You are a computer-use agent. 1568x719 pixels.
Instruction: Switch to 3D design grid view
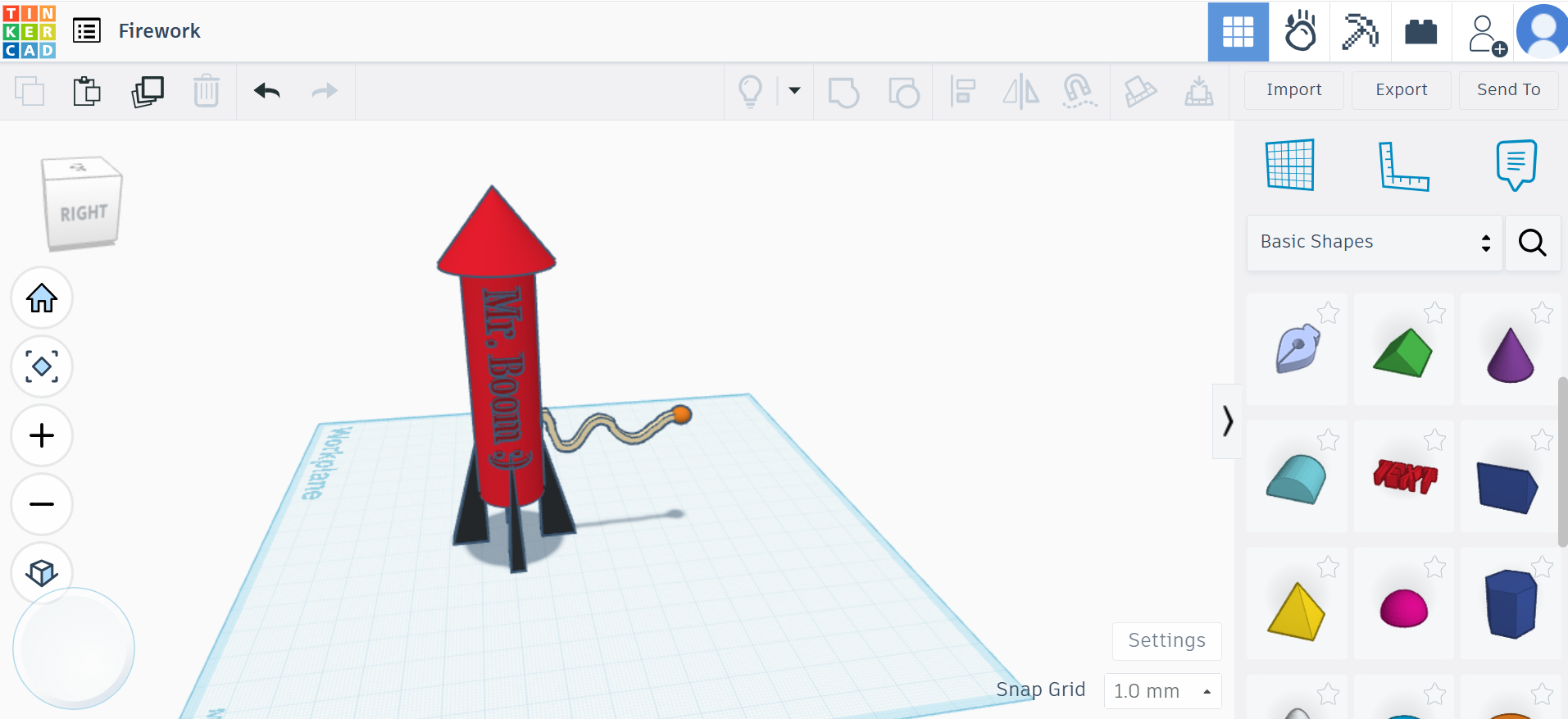(x=1238, y=32)
